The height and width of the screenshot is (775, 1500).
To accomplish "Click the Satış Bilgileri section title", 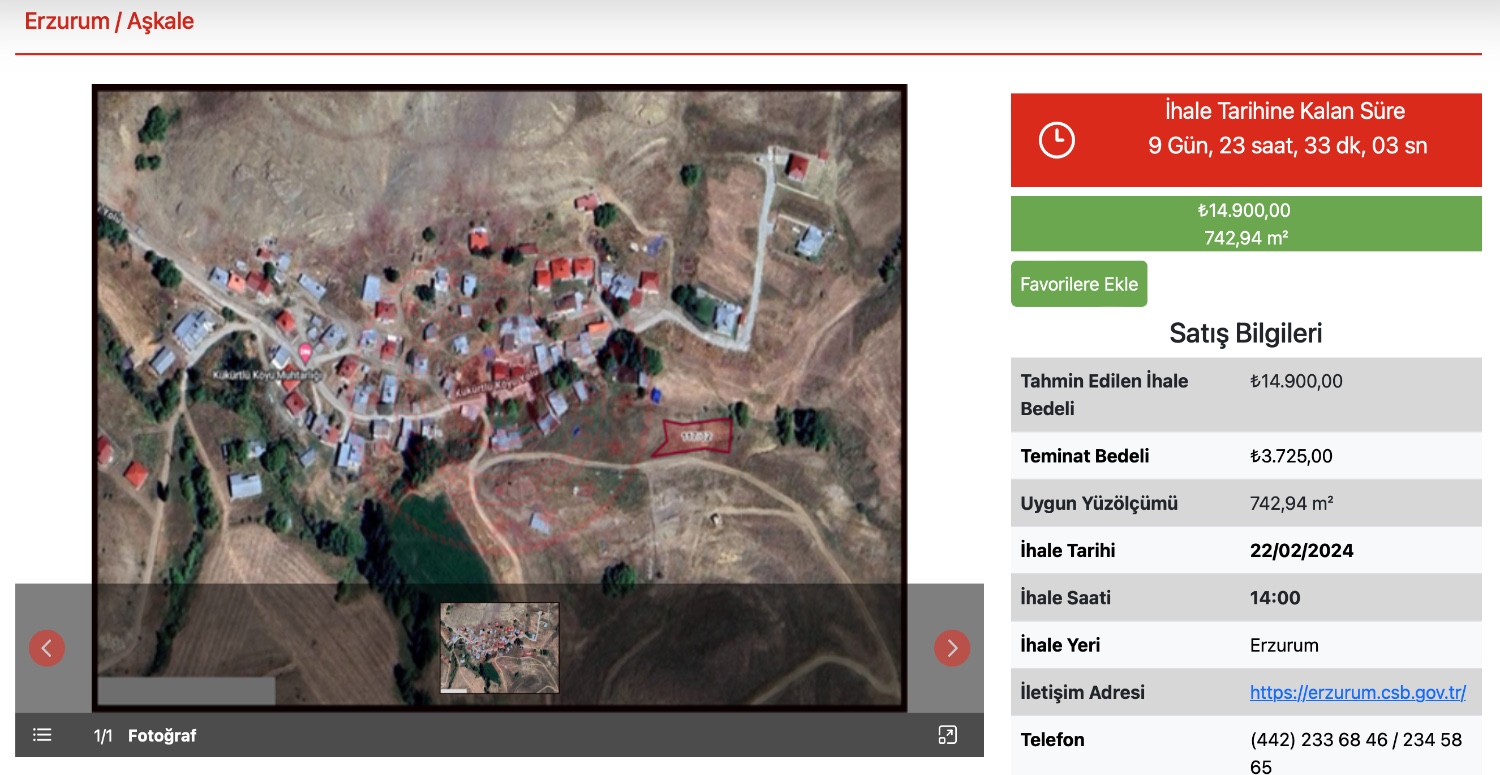I will tap(1245, 333).
